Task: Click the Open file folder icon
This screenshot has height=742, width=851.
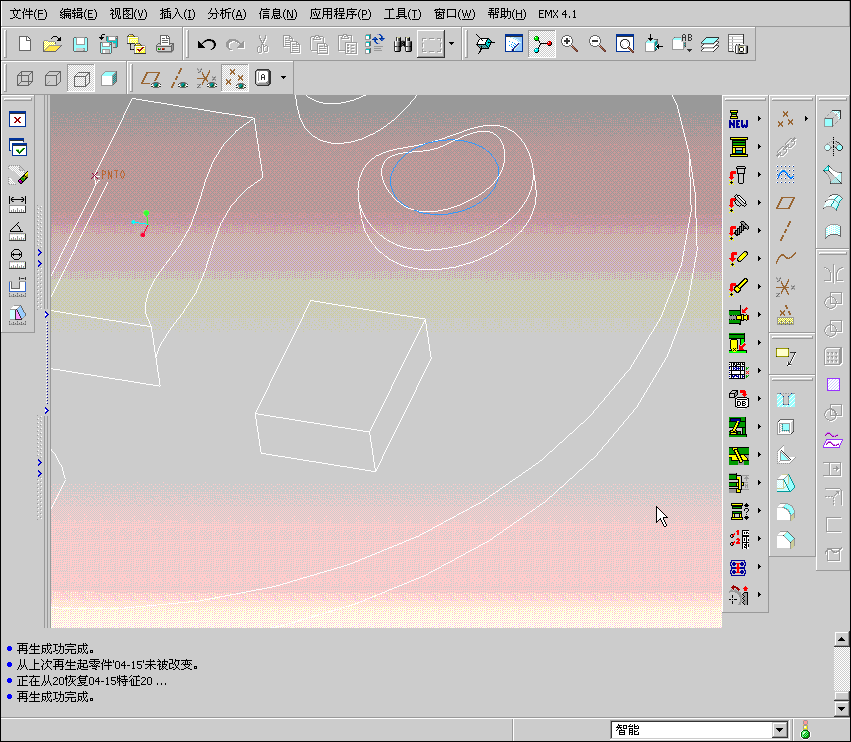Action: [52, 44]
